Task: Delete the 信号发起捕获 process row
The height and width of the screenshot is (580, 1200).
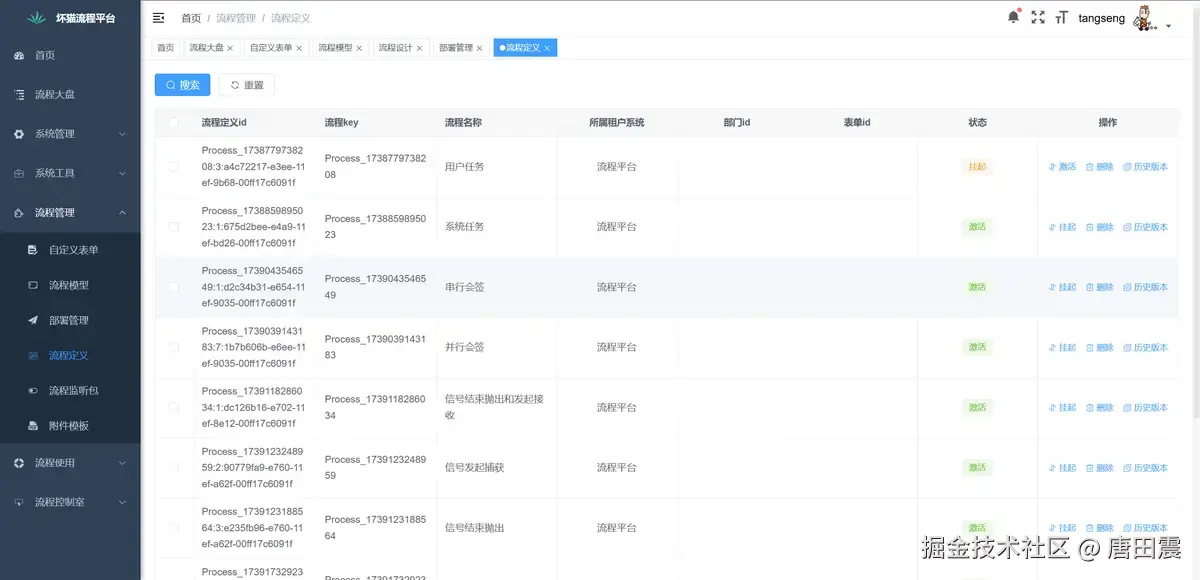Action: pos(1099,467)
